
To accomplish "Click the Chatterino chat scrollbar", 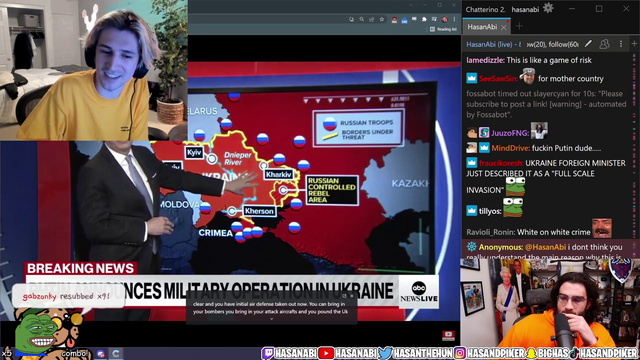I will tap(634, 155).
